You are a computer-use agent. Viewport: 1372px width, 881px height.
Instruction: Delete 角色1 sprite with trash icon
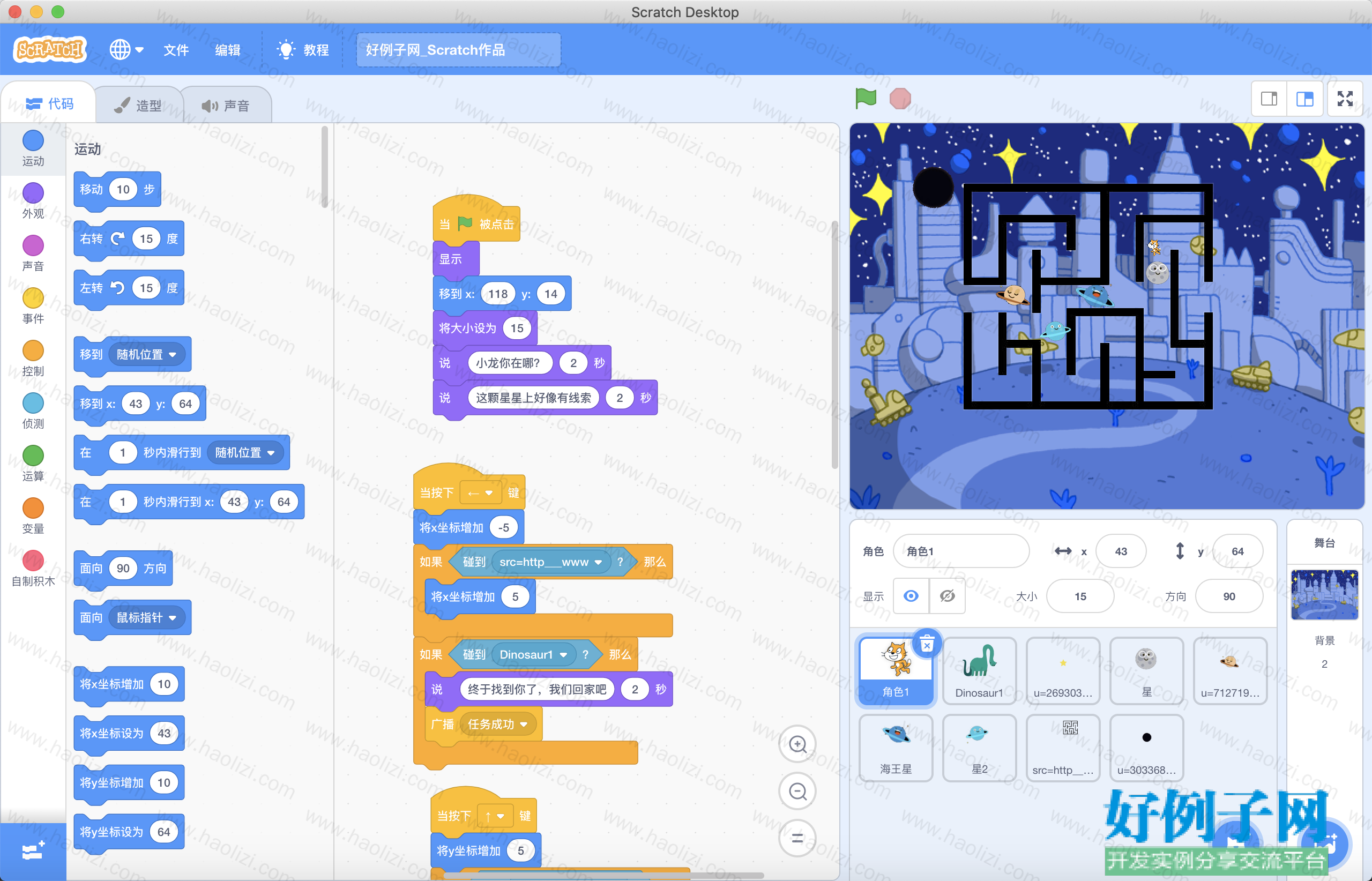(927, 644)
